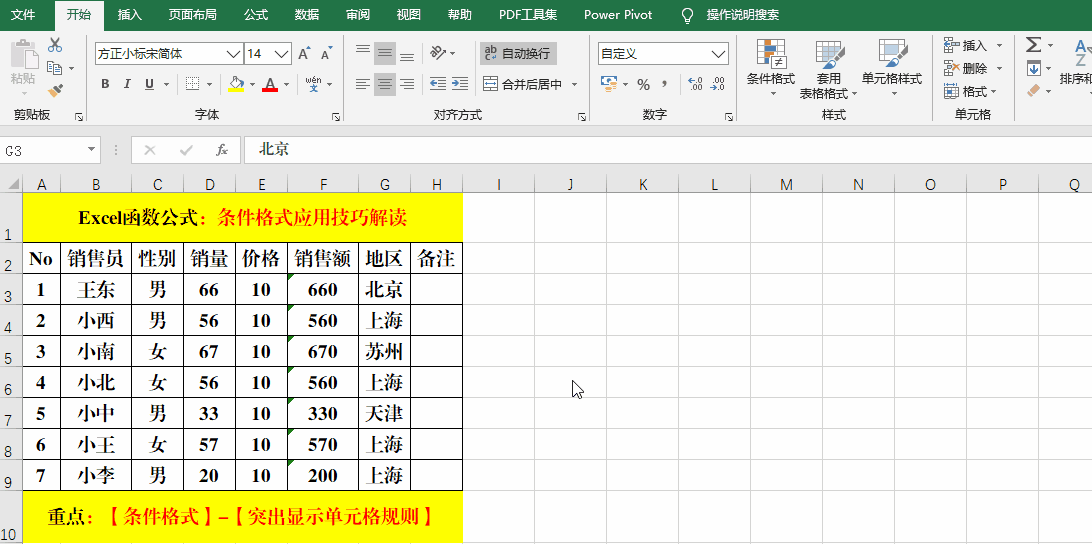This screenshot has width=1092, height=544.
Task: Click the select-all corner triangle
Action: 11,184
